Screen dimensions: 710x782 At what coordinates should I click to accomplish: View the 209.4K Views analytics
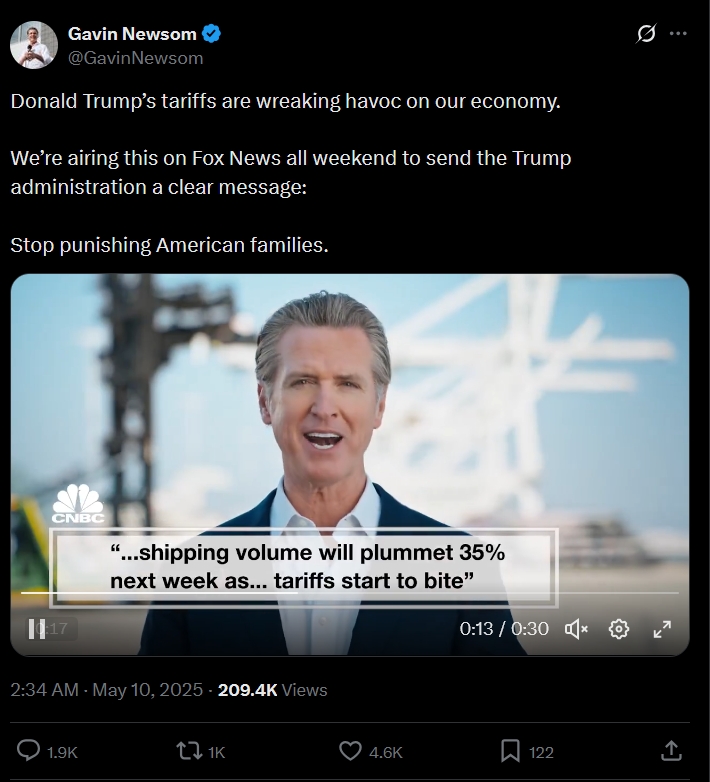272,690
